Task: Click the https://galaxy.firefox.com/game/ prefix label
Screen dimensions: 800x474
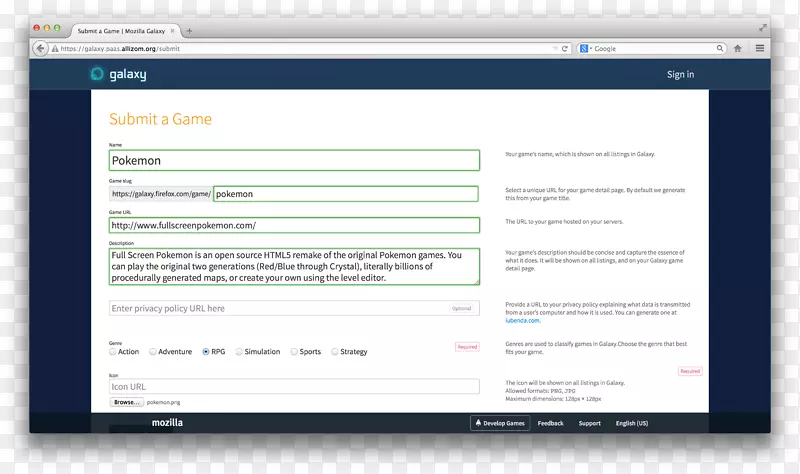Action: 161,194
